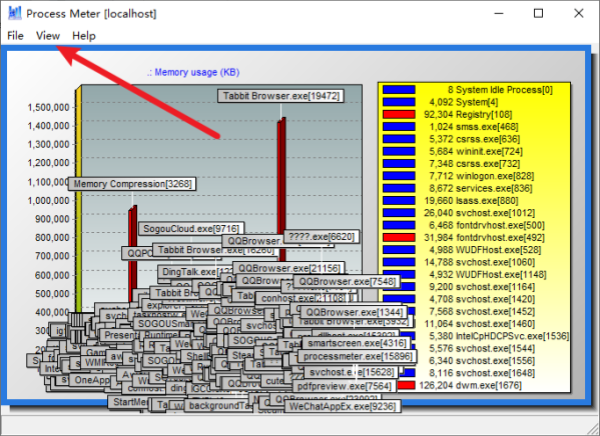
Task: Click the SogouCloud.exe[9716] label
Action: click(191, 229)
